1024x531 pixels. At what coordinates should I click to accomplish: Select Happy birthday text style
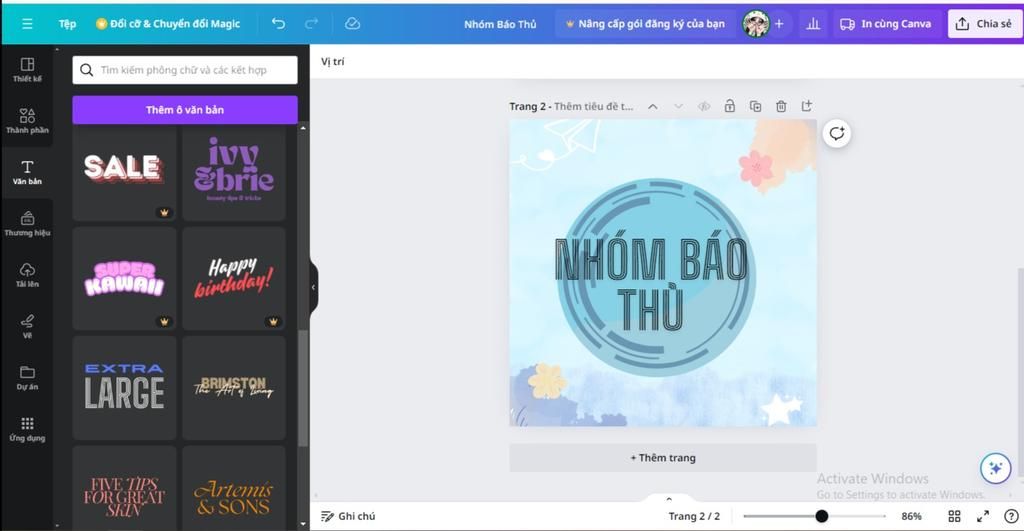[234, 279]
